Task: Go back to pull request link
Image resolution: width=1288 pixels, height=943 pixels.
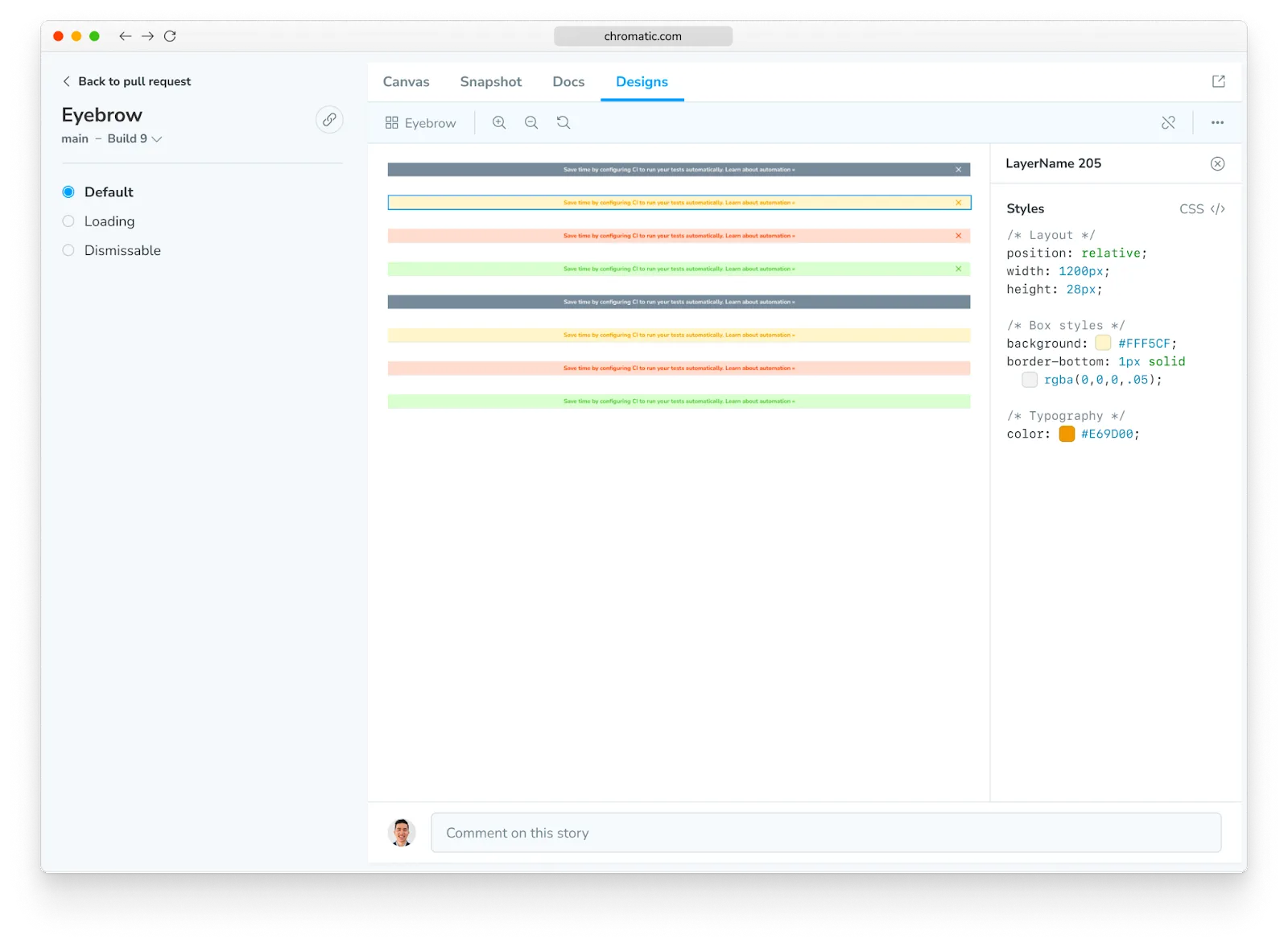Action: coord(126,81)
